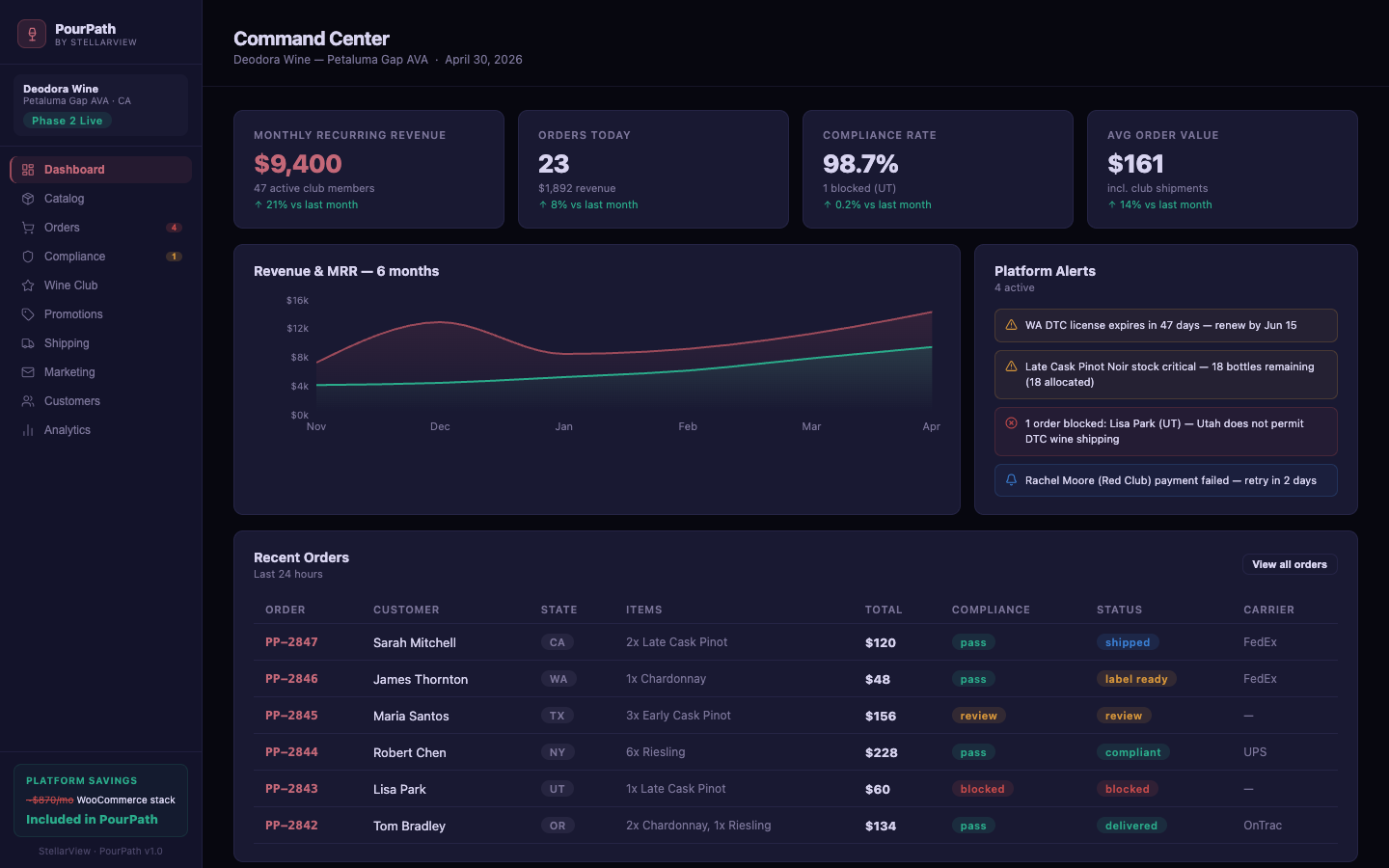Viewport: 1389px width, 868px height.
Task: Click the orders count badge showing 4
Action: 174,227
